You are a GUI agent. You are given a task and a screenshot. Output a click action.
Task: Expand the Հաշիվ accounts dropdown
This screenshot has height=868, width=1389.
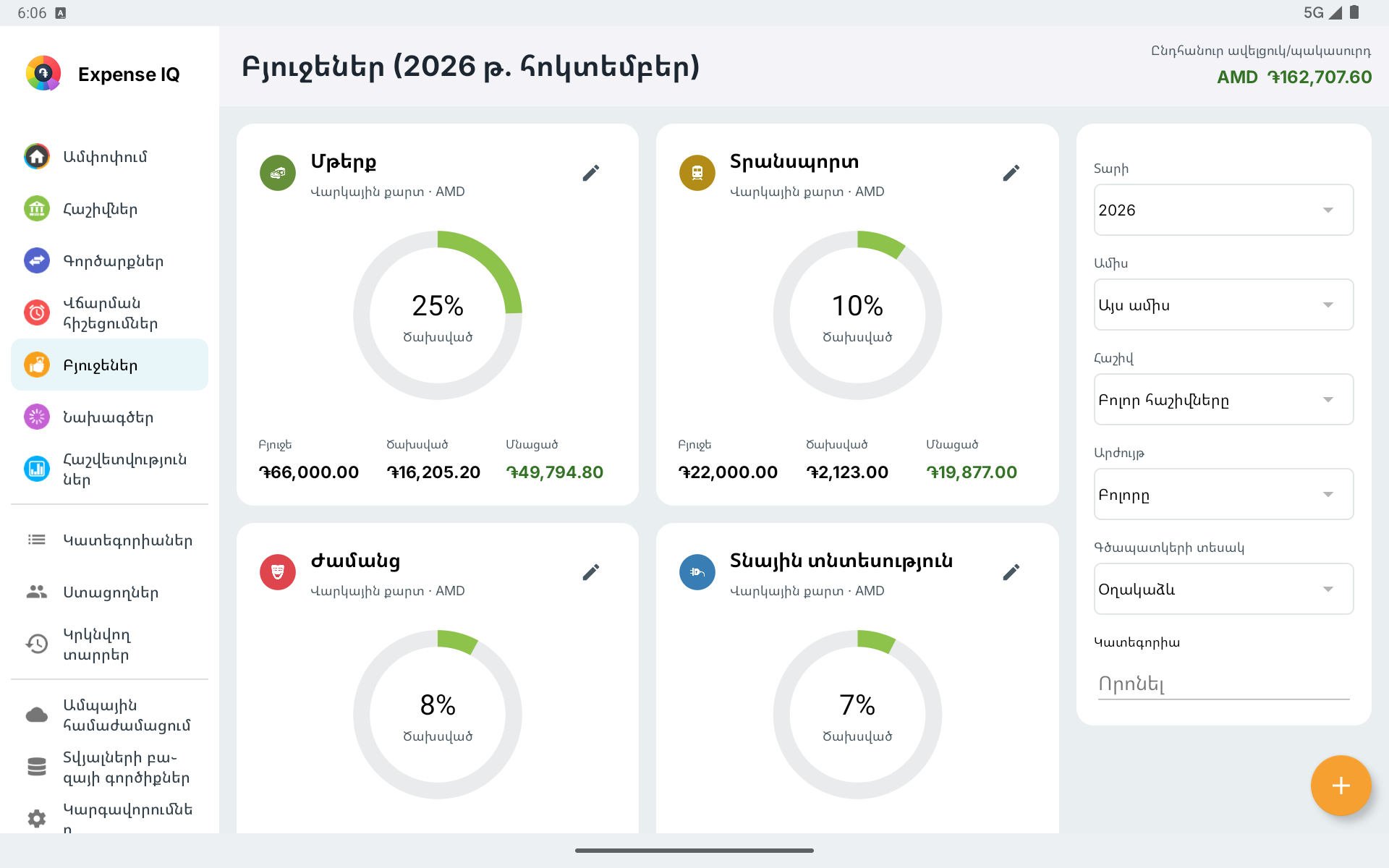pyautogui.click(x=1223, y=399)
